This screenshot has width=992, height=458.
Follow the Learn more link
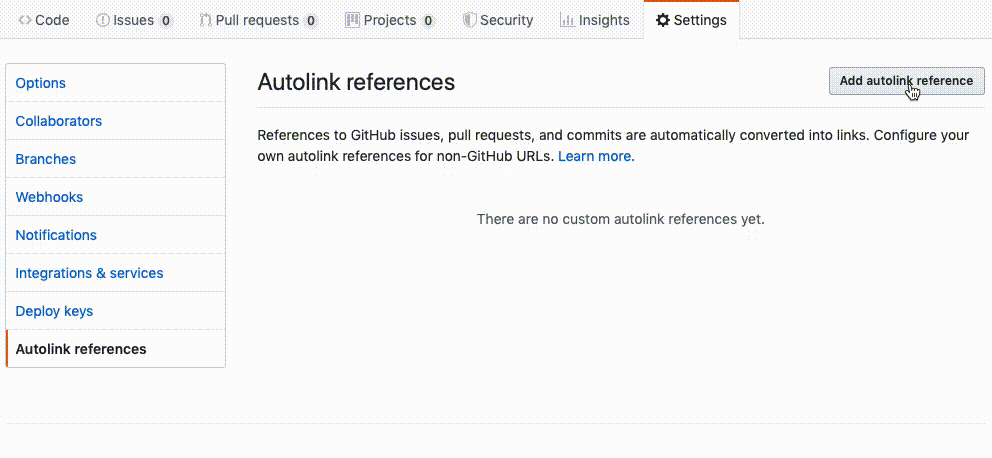596,156
